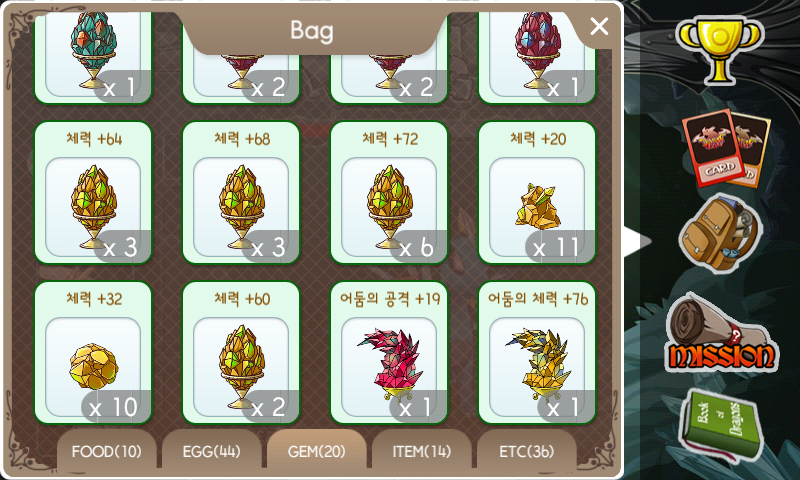Choose the 체력 +60 gem card
Viewport: 800px width, 480px height.
tap(241, 353)
